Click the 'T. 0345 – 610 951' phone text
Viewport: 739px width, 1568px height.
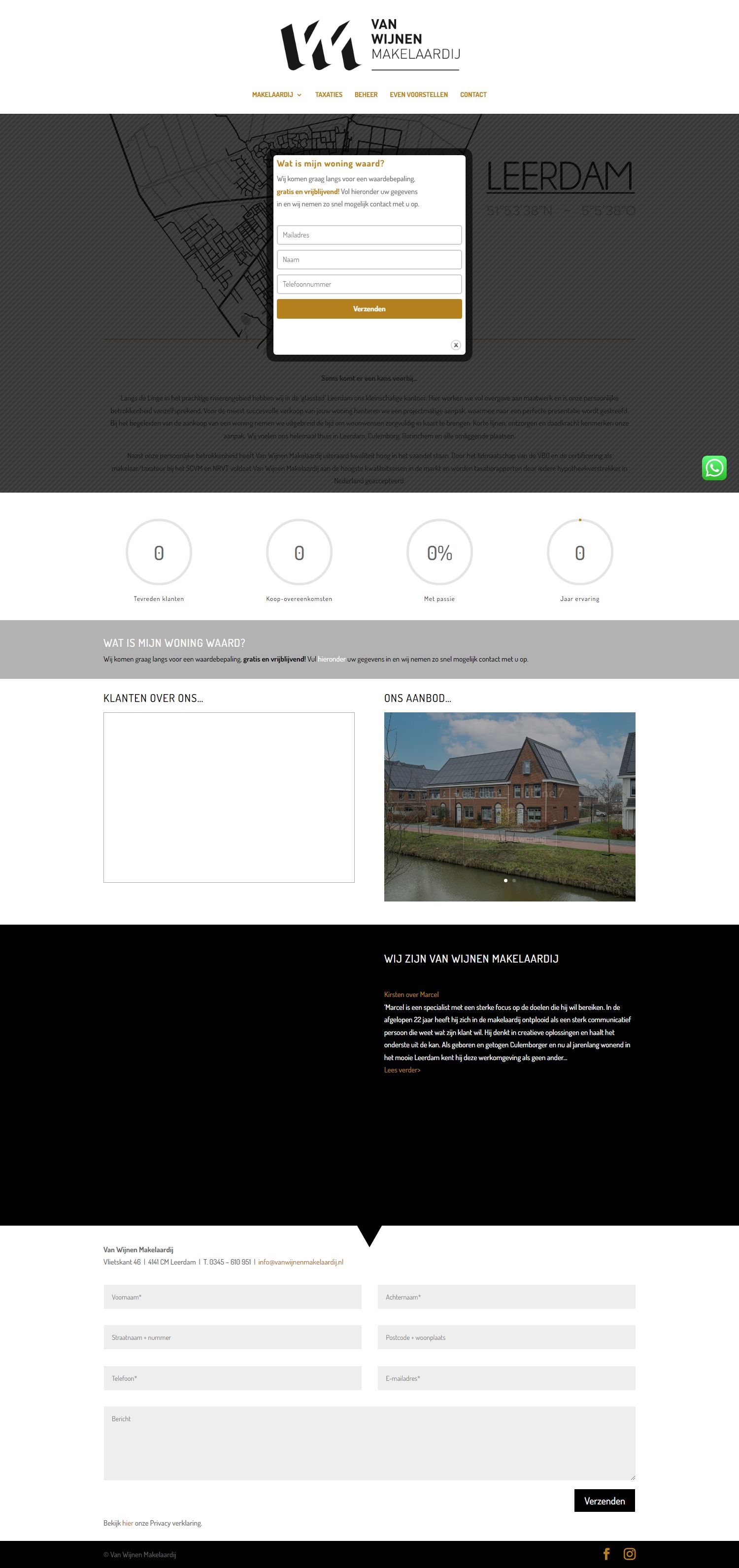pyautogui.click(x=227, y=1262)
